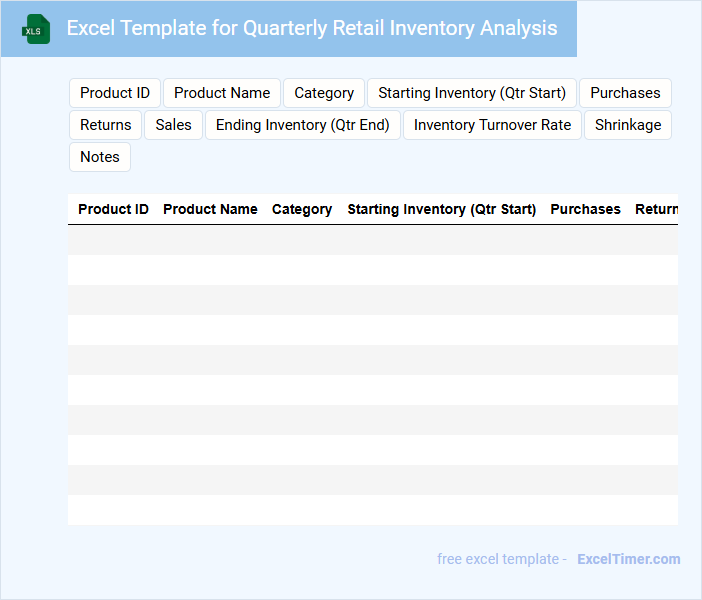
Task: Choose the Starting Inventory (Qtr Start) tag
Action: (472, 93)
